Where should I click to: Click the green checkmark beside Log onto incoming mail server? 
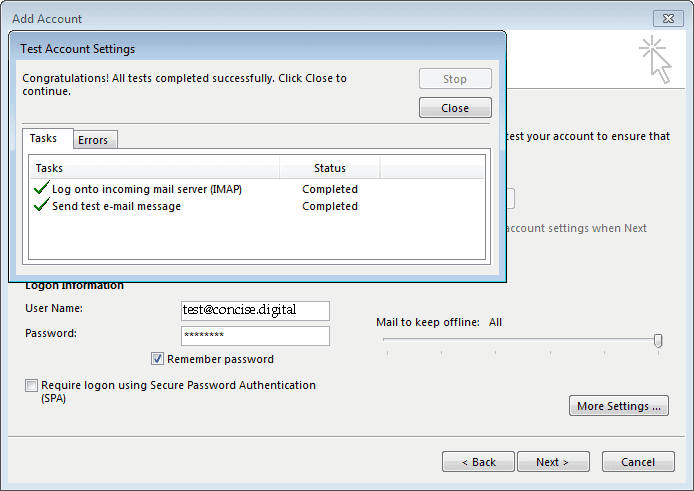pyautogui.click(x=41, y=188)
